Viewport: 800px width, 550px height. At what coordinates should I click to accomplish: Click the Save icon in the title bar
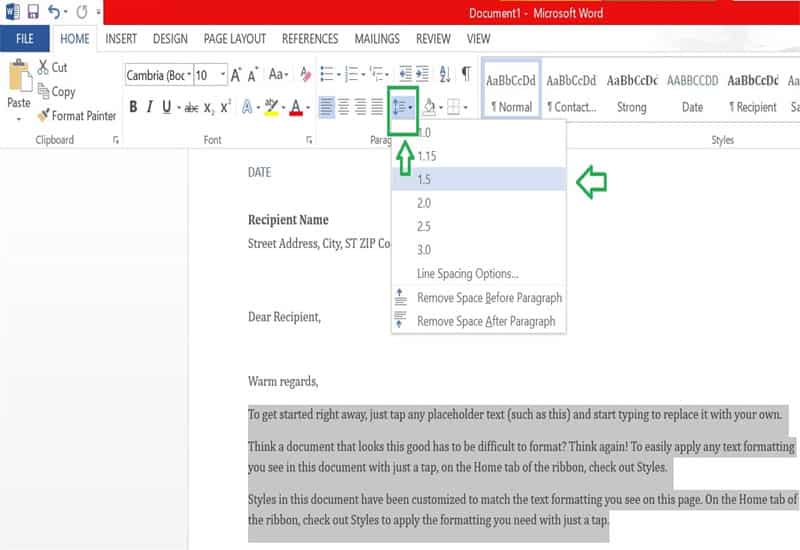click(x=33, y=13)
